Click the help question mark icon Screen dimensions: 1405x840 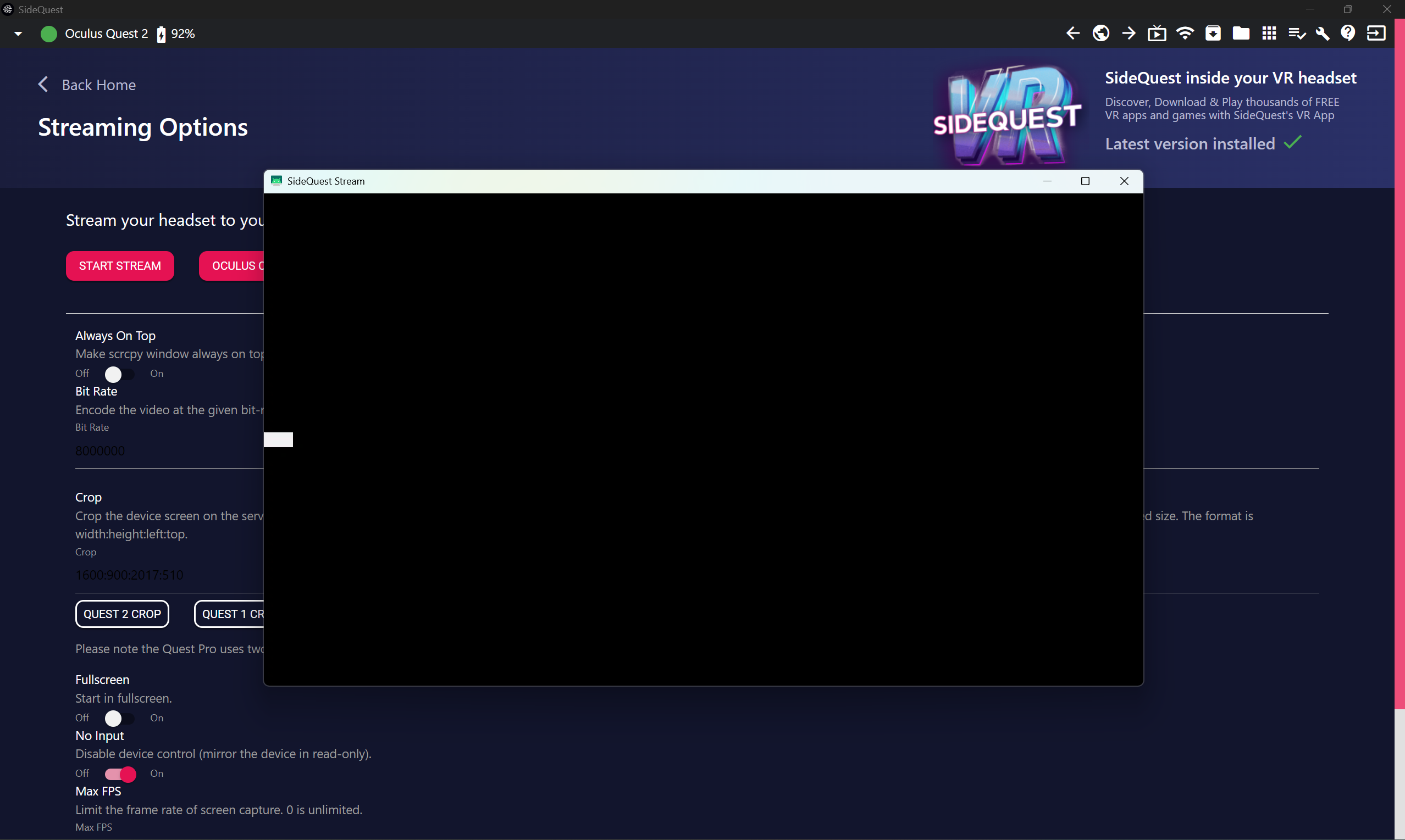coord(1348,33)
